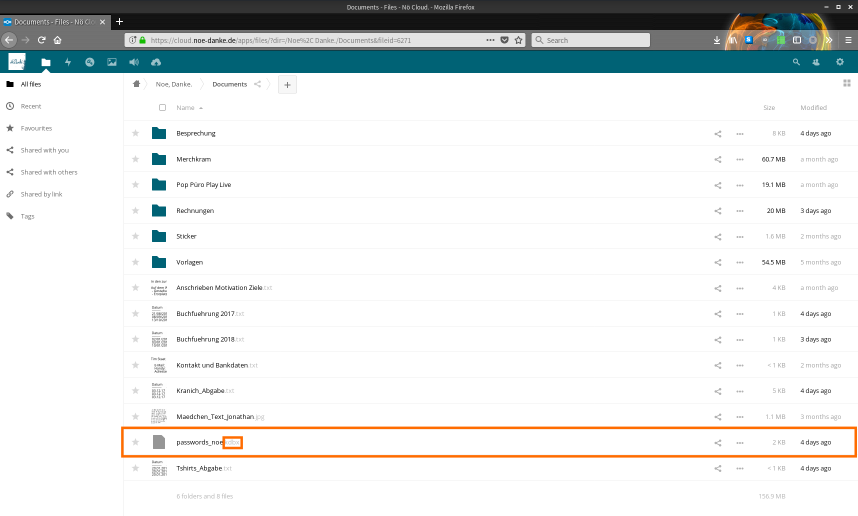Switch to grid view icon

pyautogui.click(x=845, y=85)
